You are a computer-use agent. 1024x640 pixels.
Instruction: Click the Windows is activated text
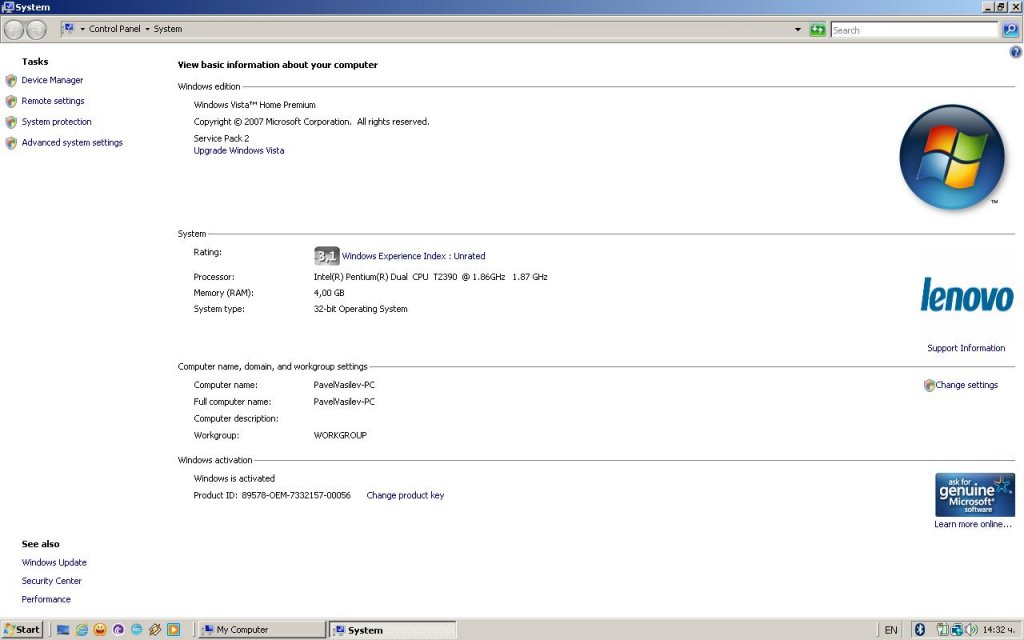pyautogui.click(x=234, y=479)
